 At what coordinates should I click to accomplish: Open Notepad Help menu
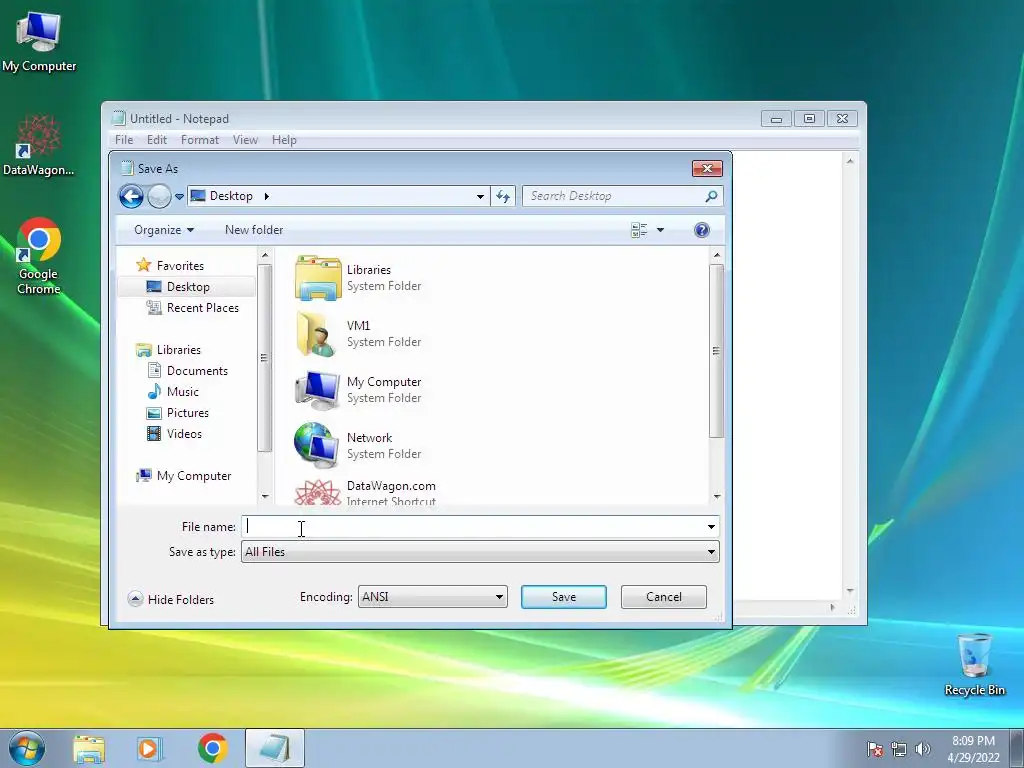[x=284, y=140]
